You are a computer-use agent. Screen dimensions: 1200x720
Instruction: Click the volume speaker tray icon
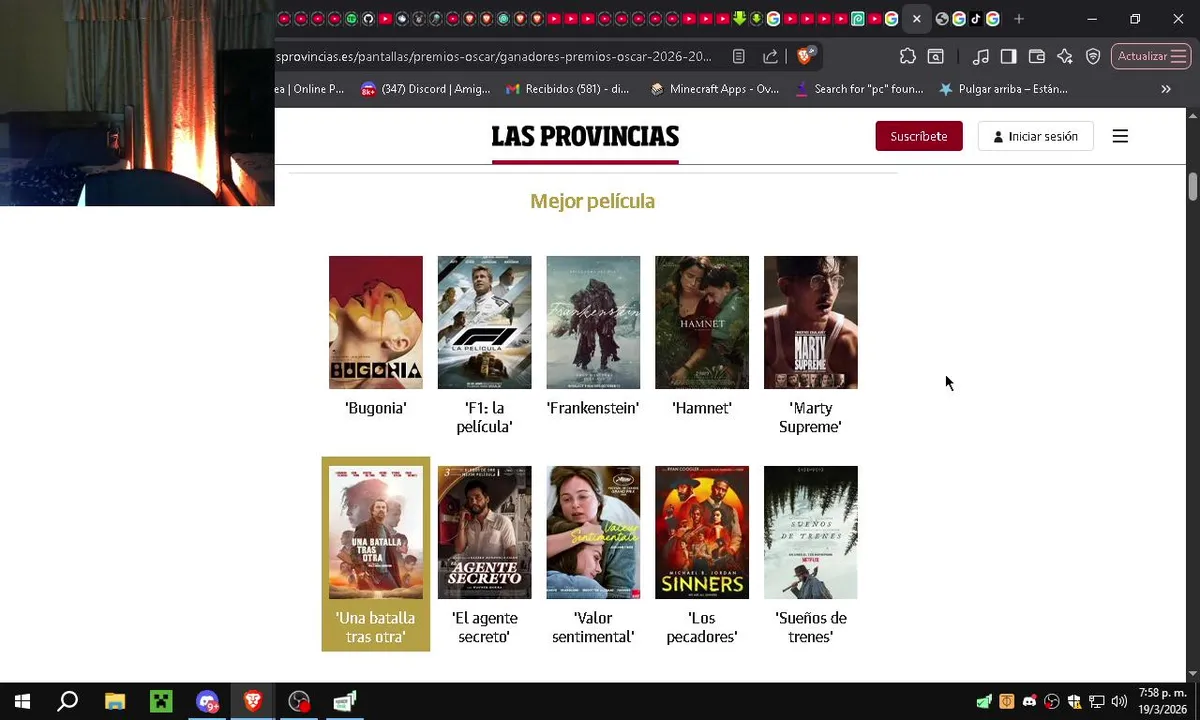click(1119, 702)
